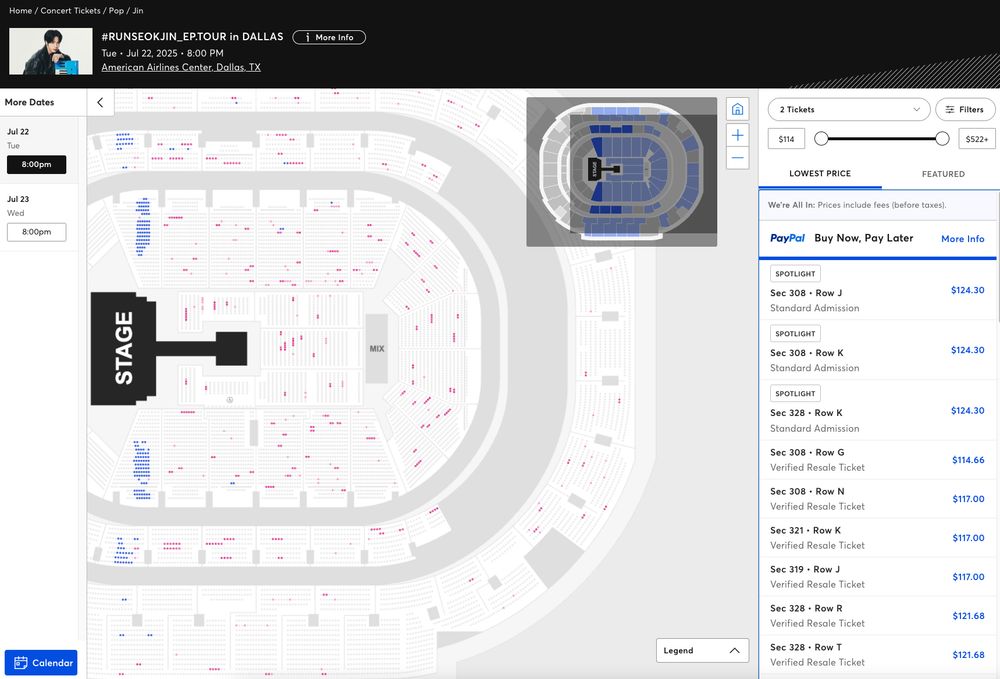The width and height of the screenshot is (1000, 679).
Task: Select Sec 321 Row K resale listing
Action: tap(878, 537)
